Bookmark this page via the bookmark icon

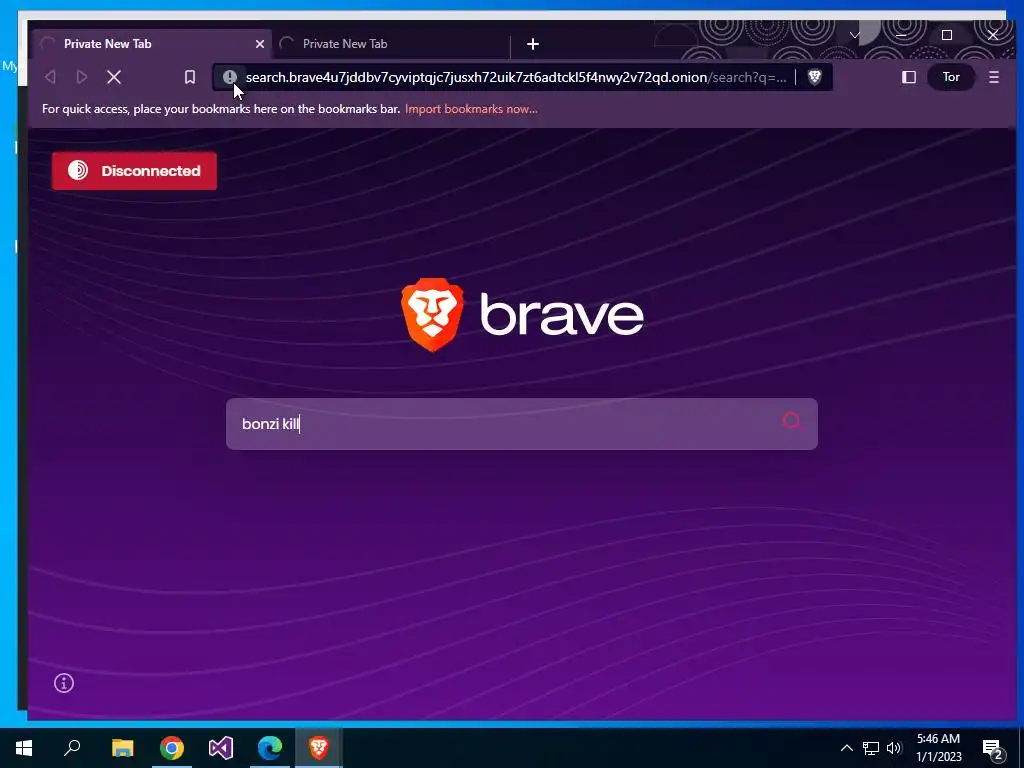189,77
